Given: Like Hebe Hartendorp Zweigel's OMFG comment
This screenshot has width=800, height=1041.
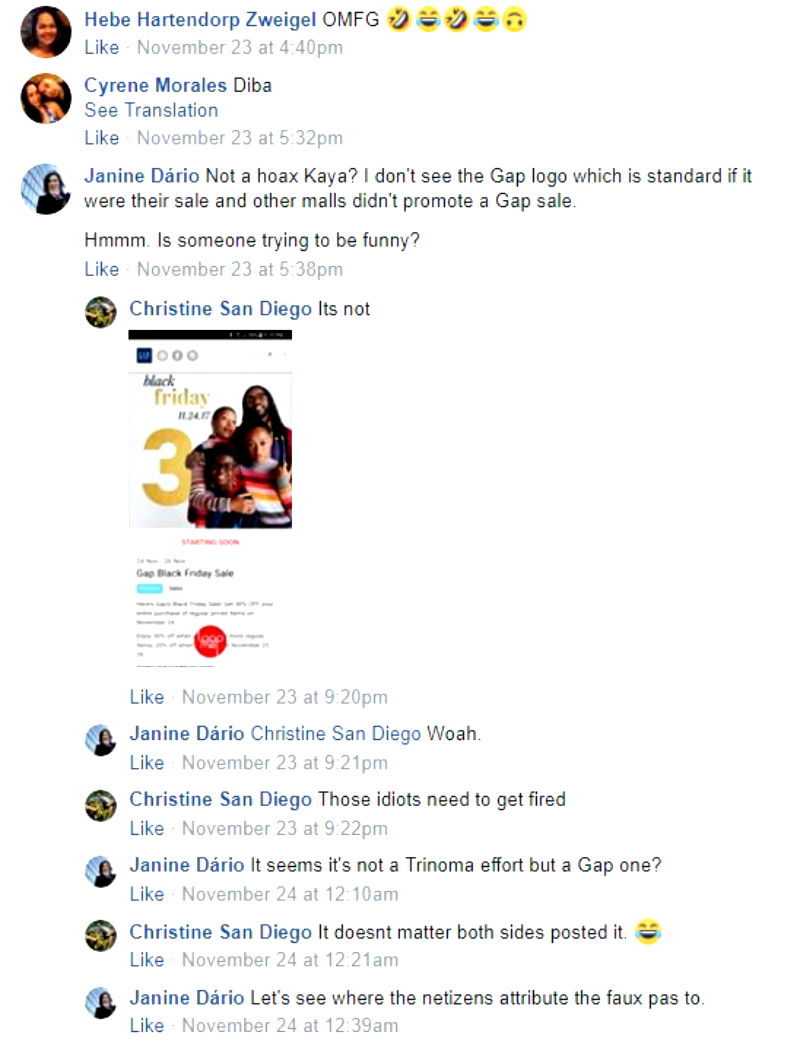Looking at the screenshot, I should tap(102, 48).
